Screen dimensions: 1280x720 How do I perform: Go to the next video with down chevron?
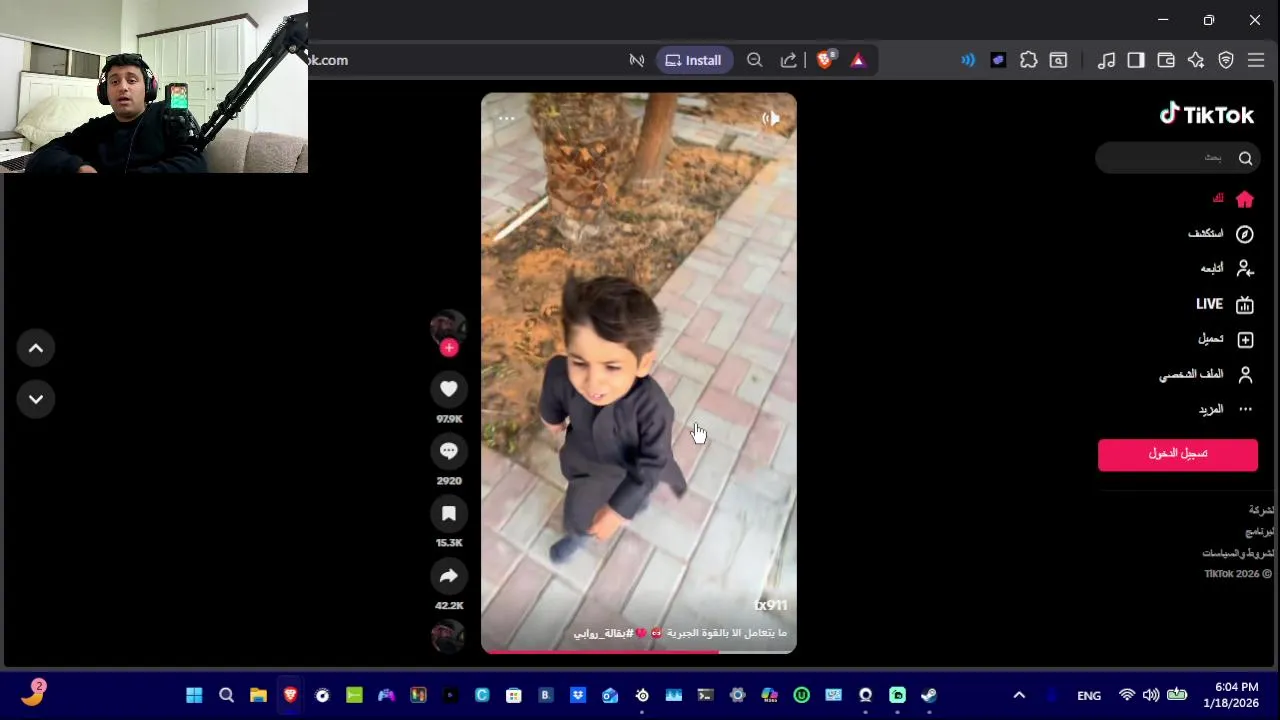pyautogui.click(x=36, y=399)
